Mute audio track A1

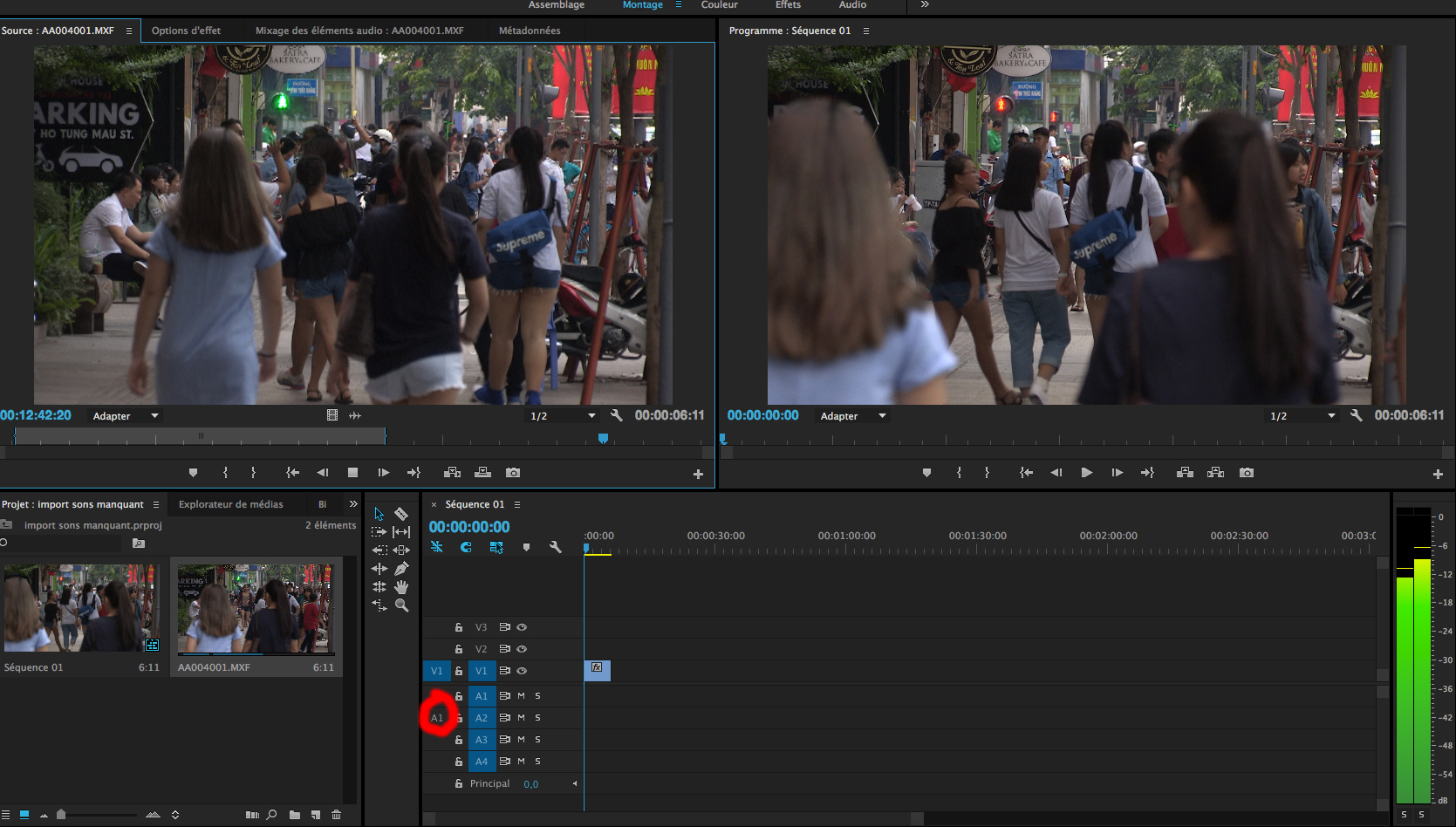[x=522, y=696]
